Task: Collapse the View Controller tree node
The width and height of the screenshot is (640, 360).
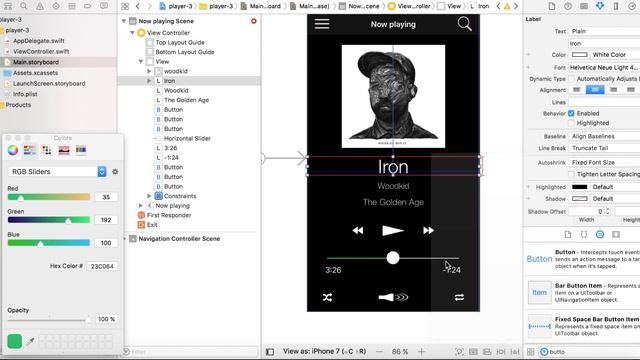Action: tap(132, 33)
